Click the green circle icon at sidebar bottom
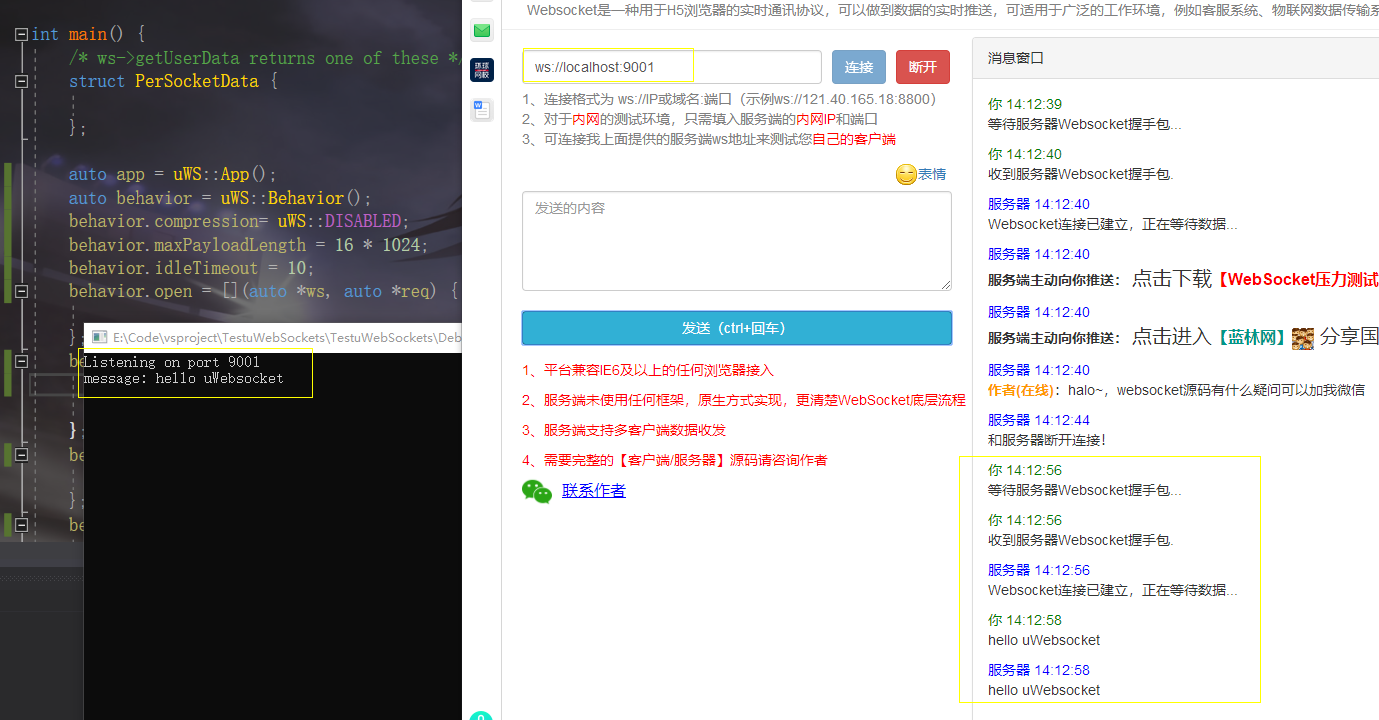1379x720 pixels. coord(482,716)
